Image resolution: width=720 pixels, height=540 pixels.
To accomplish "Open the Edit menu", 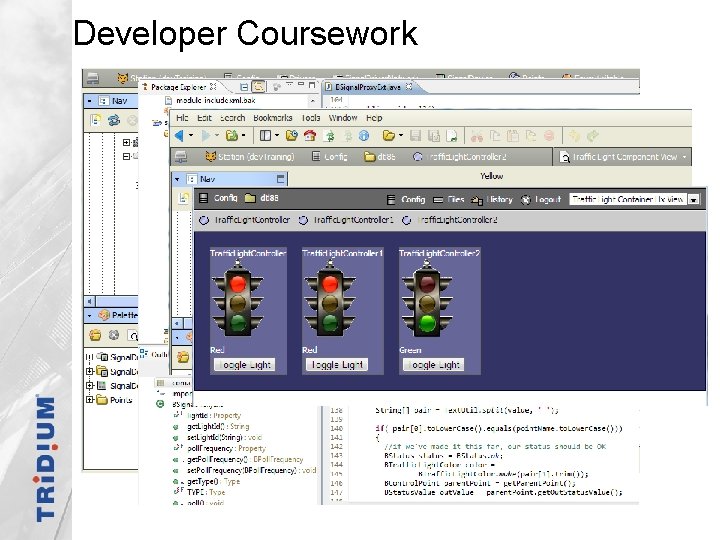I will [x=204, y=118].
